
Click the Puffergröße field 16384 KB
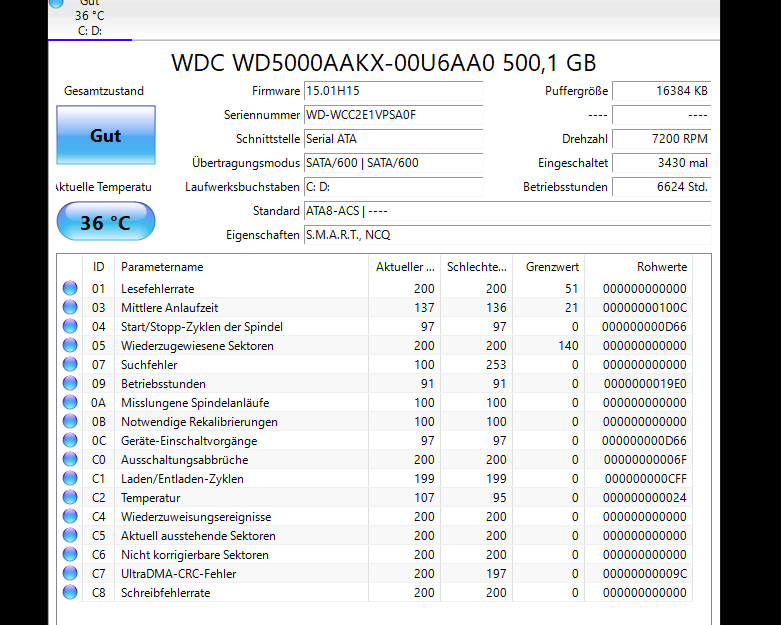(661, 91)
